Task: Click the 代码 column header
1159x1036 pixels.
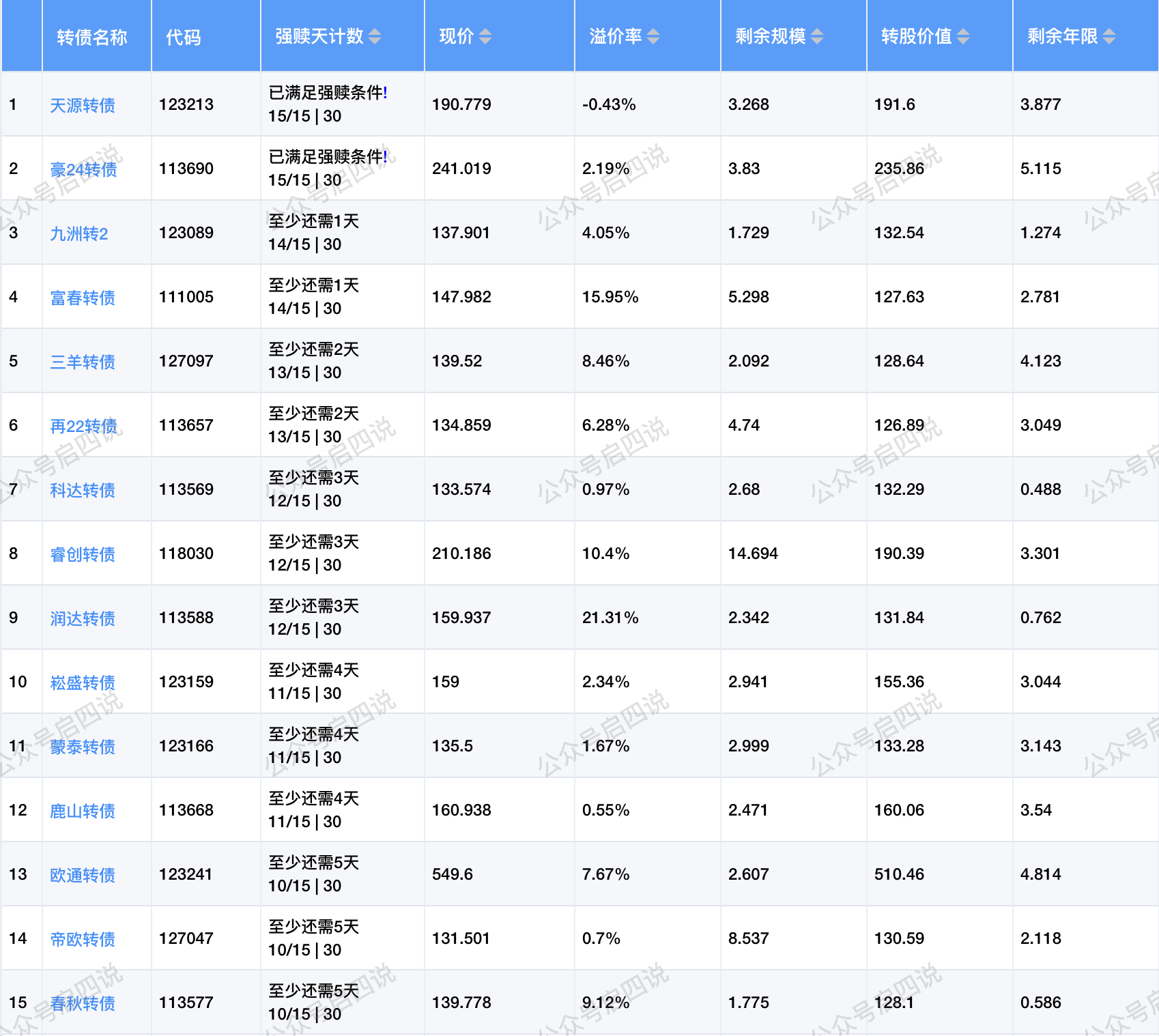Action: pyautogui.click(x=184, y=37)
